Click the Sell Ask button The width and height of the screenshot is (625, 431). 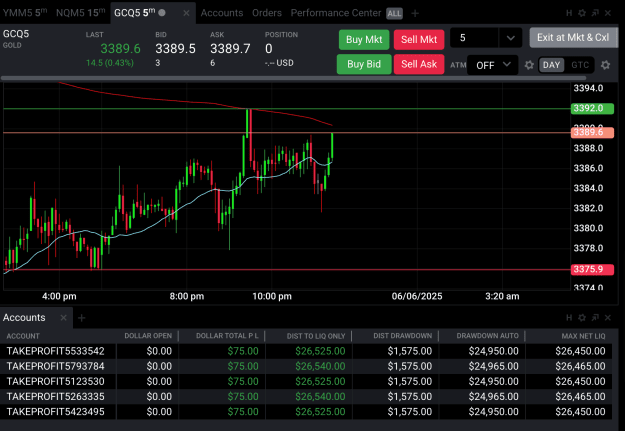(419, 64)
